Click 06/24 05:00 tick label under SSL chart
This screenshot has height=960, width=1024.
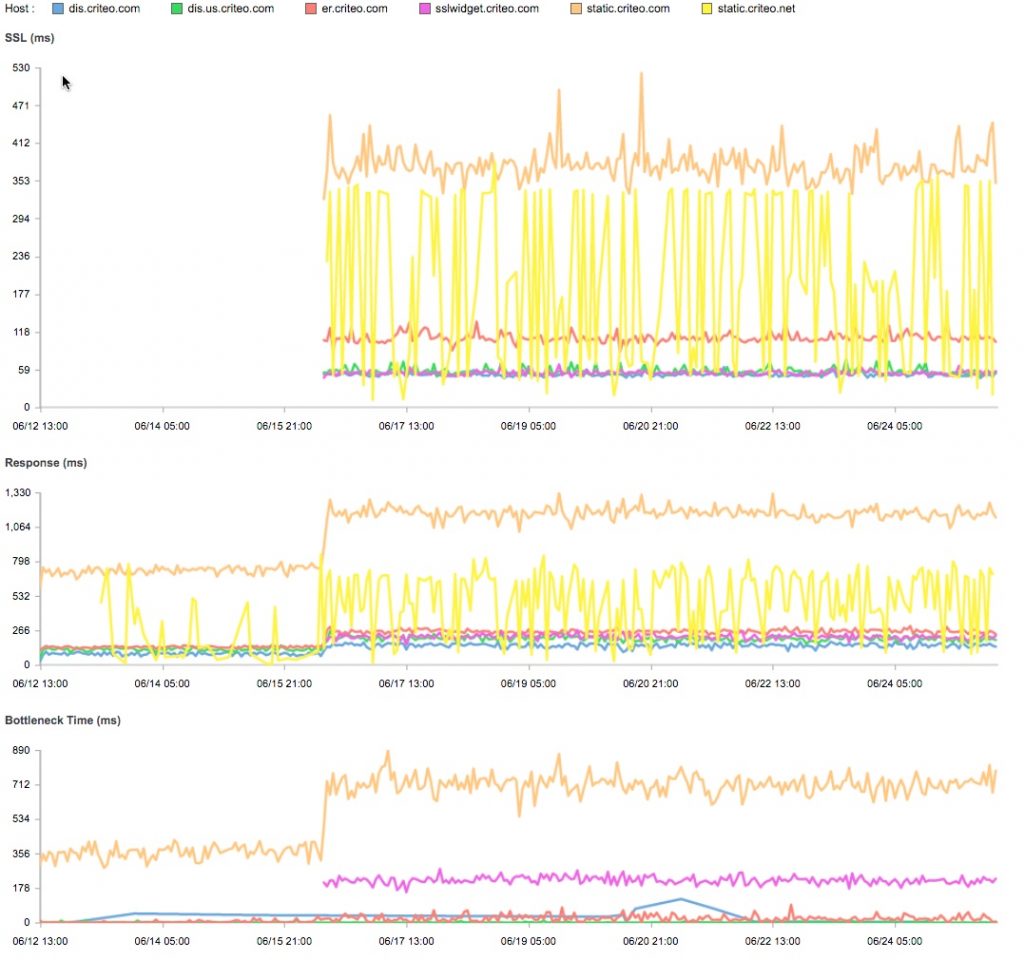[x=895, y=426]
